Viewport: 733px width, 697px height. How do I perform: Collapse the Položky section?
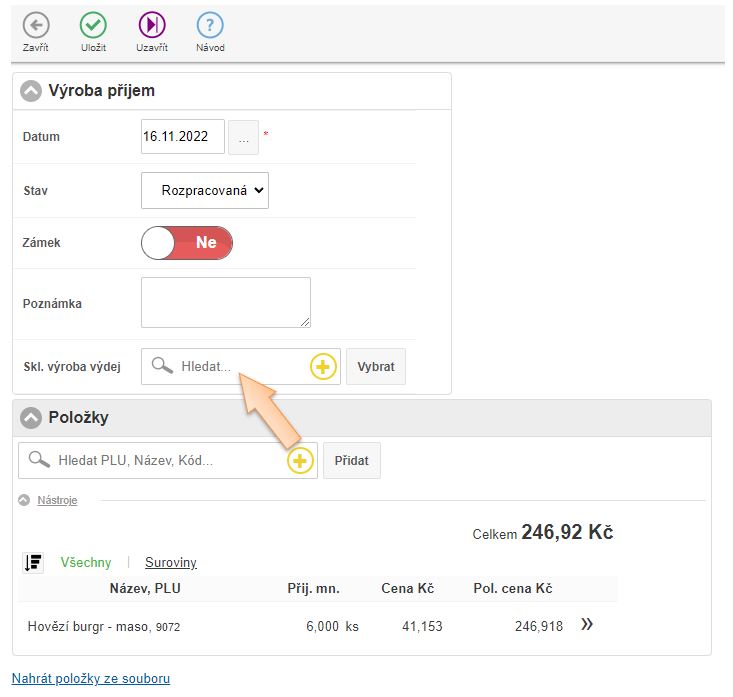(x=31, y=418)
